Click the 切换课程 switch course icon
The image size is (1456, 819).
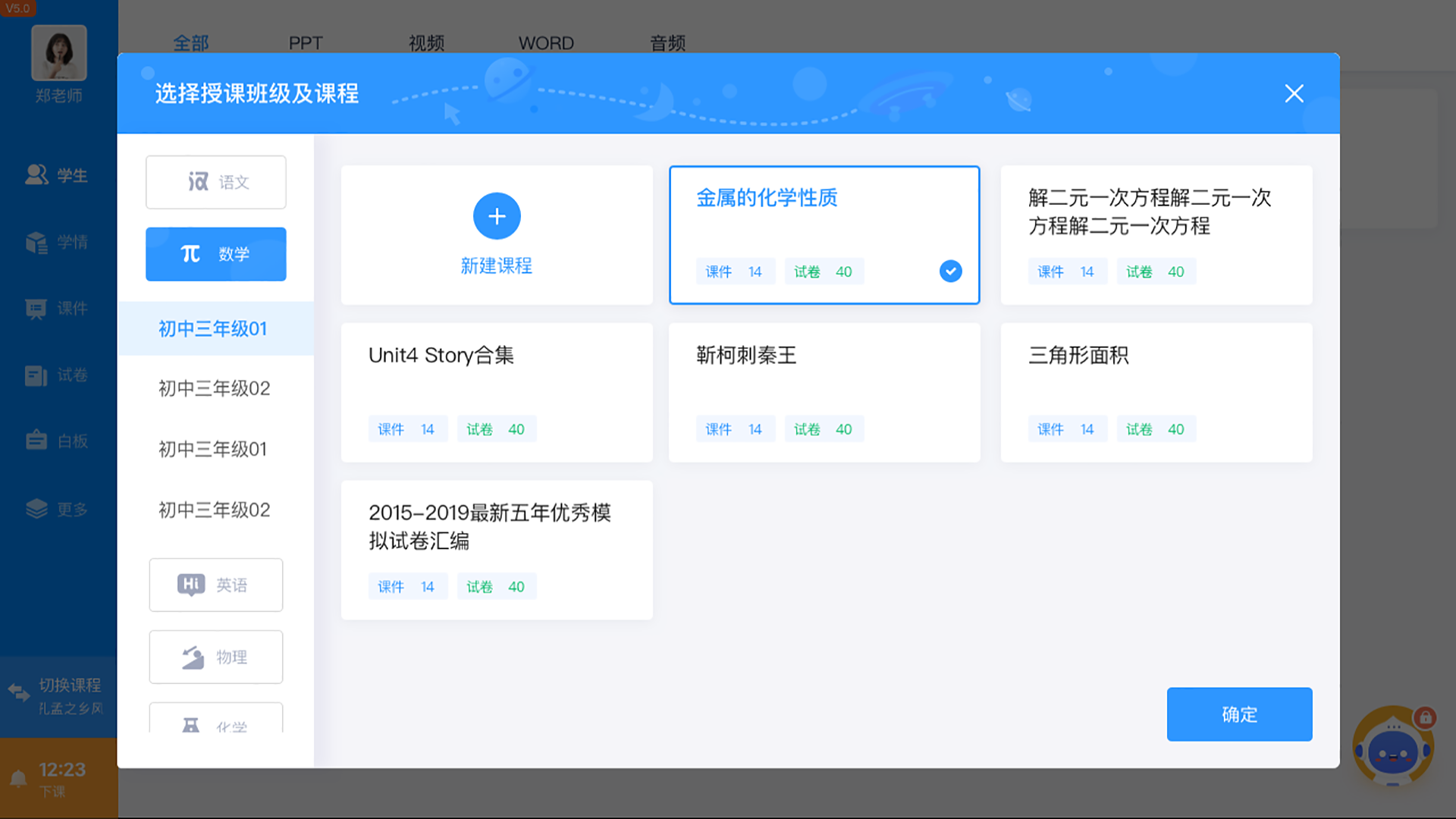[x=19, y=692]
